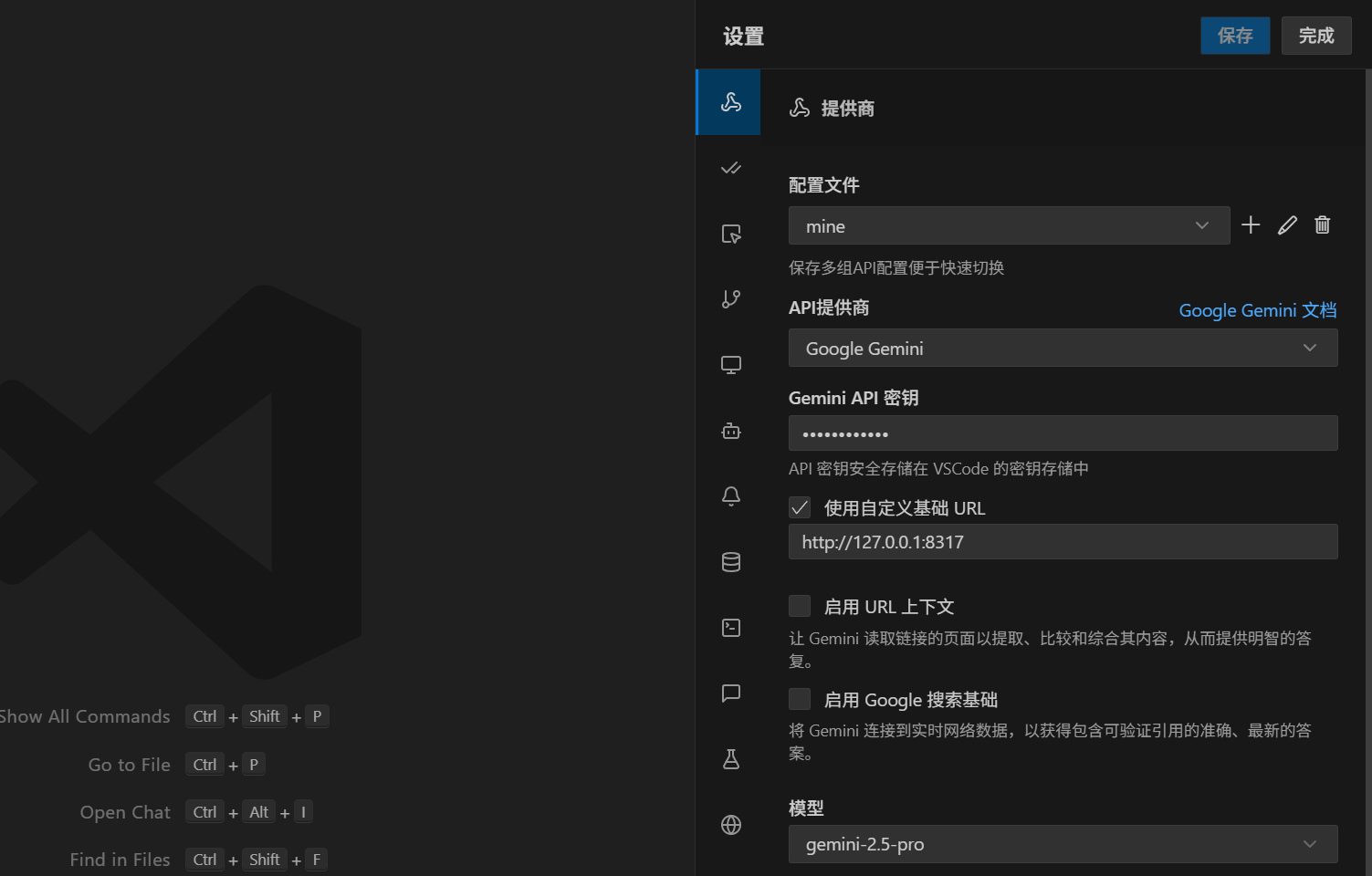
Task: Enable 启用 Google 搜索基础
Action: click(800, 698)
